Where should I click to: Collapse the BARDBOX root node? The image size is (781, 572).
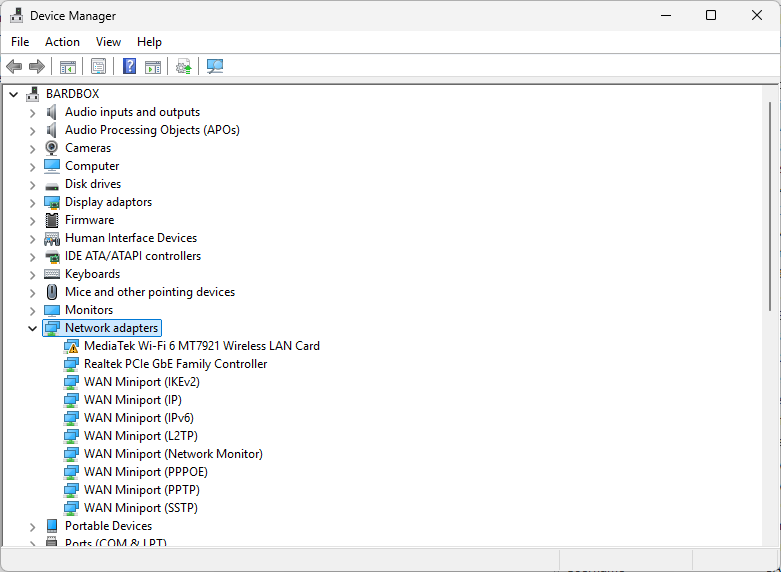tap(13, 94)
